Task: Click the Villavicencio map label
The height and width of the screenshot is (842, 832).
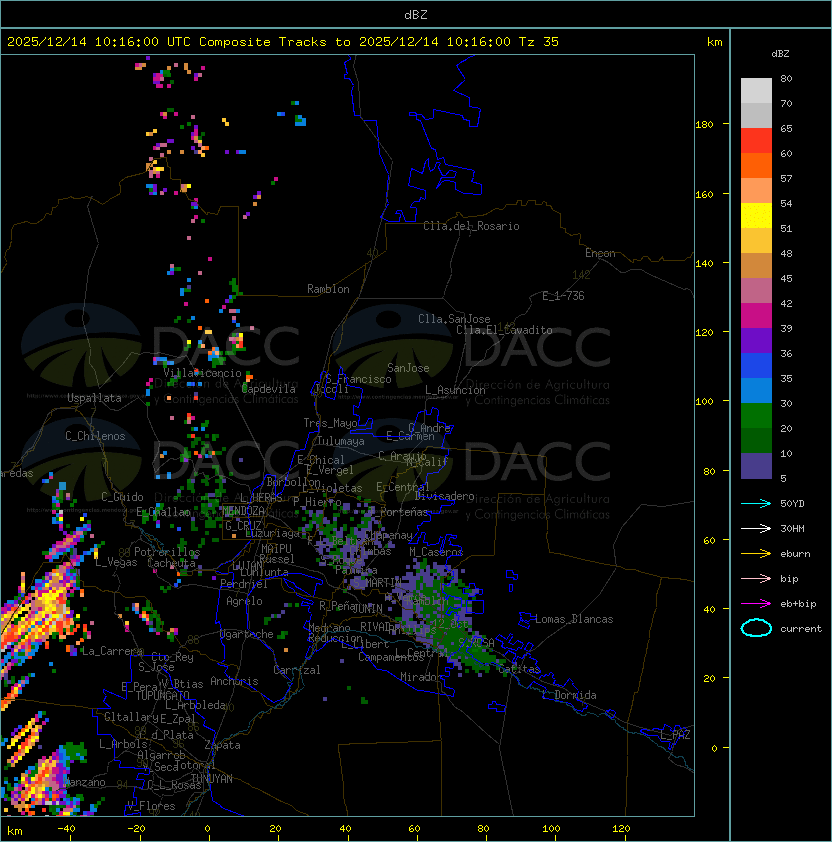Action: 202,373
